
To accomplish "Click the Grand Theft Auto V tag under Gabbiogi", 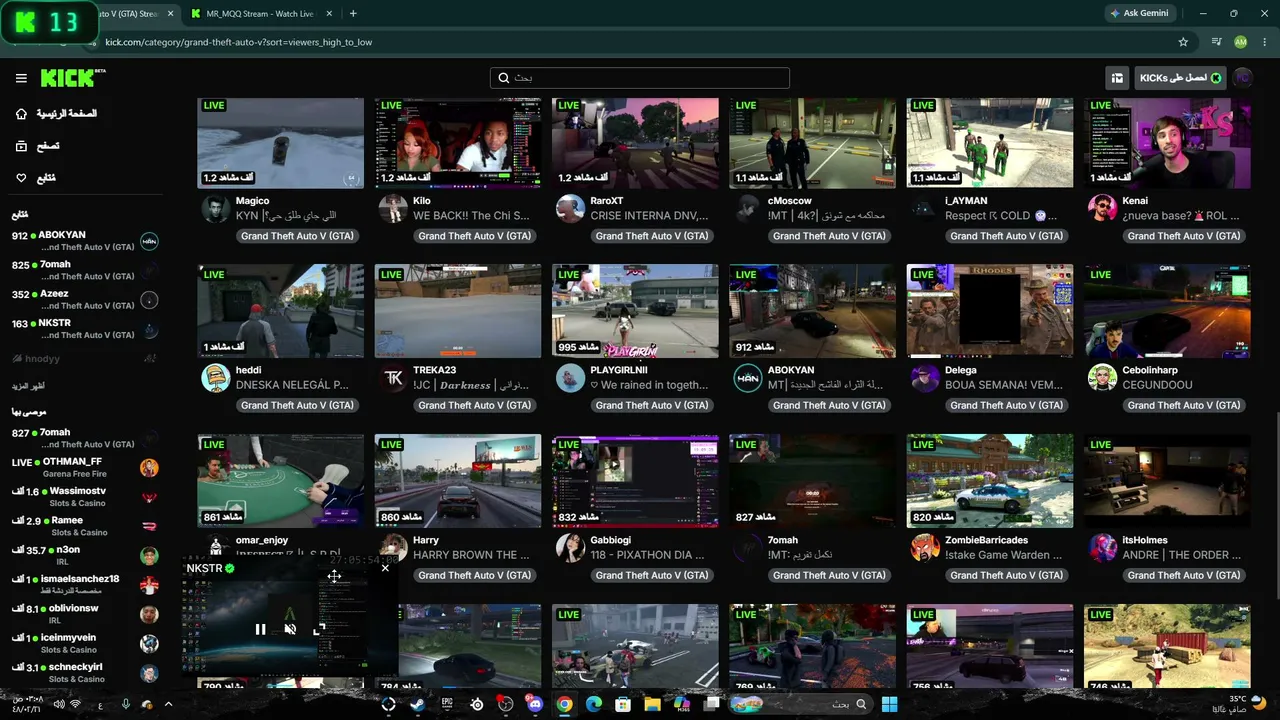I will click(x=652, y=575).
